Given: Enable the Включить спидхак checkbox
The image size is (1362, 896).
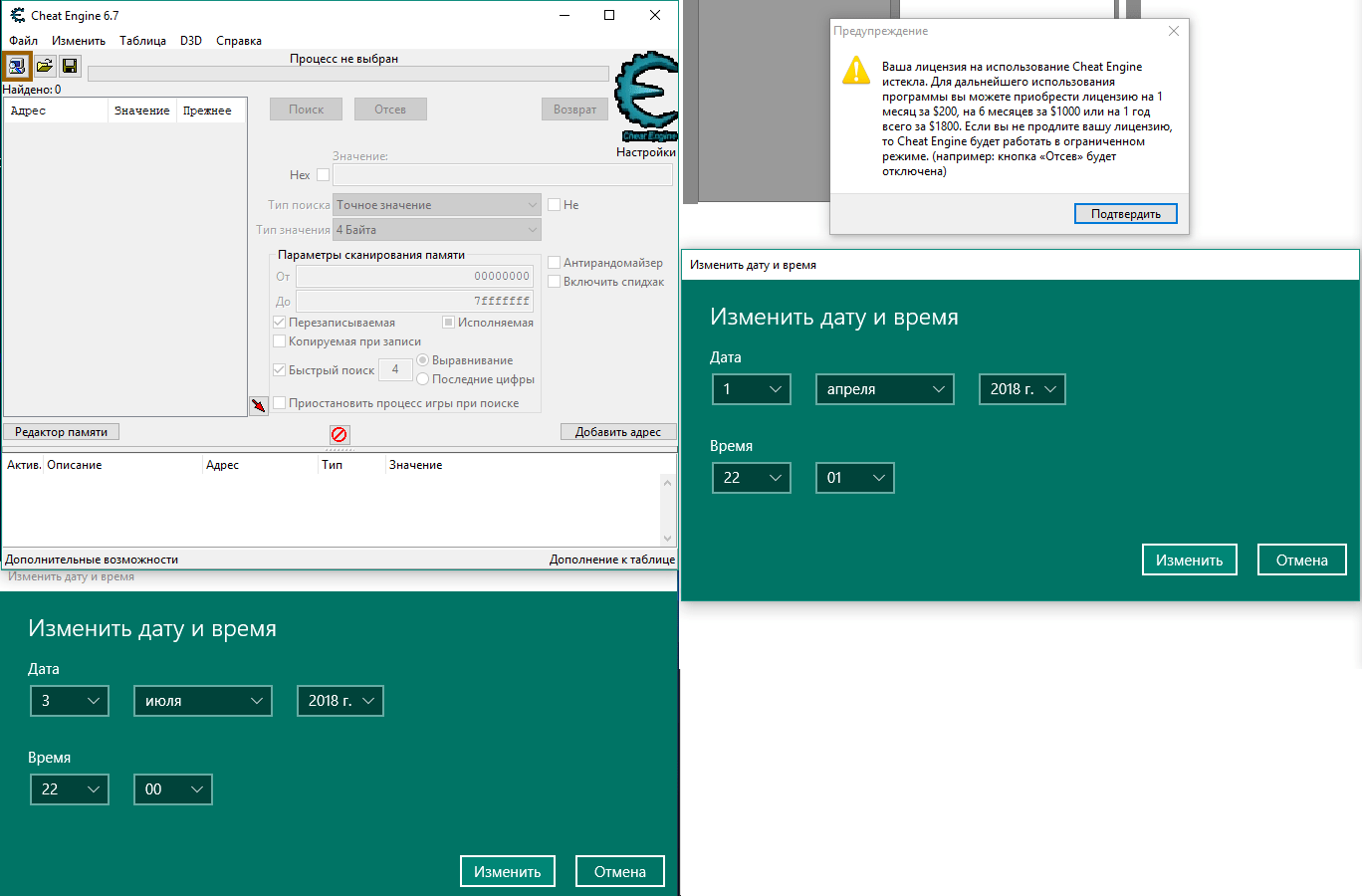Looking at the screenshot, I should point(554,282).
